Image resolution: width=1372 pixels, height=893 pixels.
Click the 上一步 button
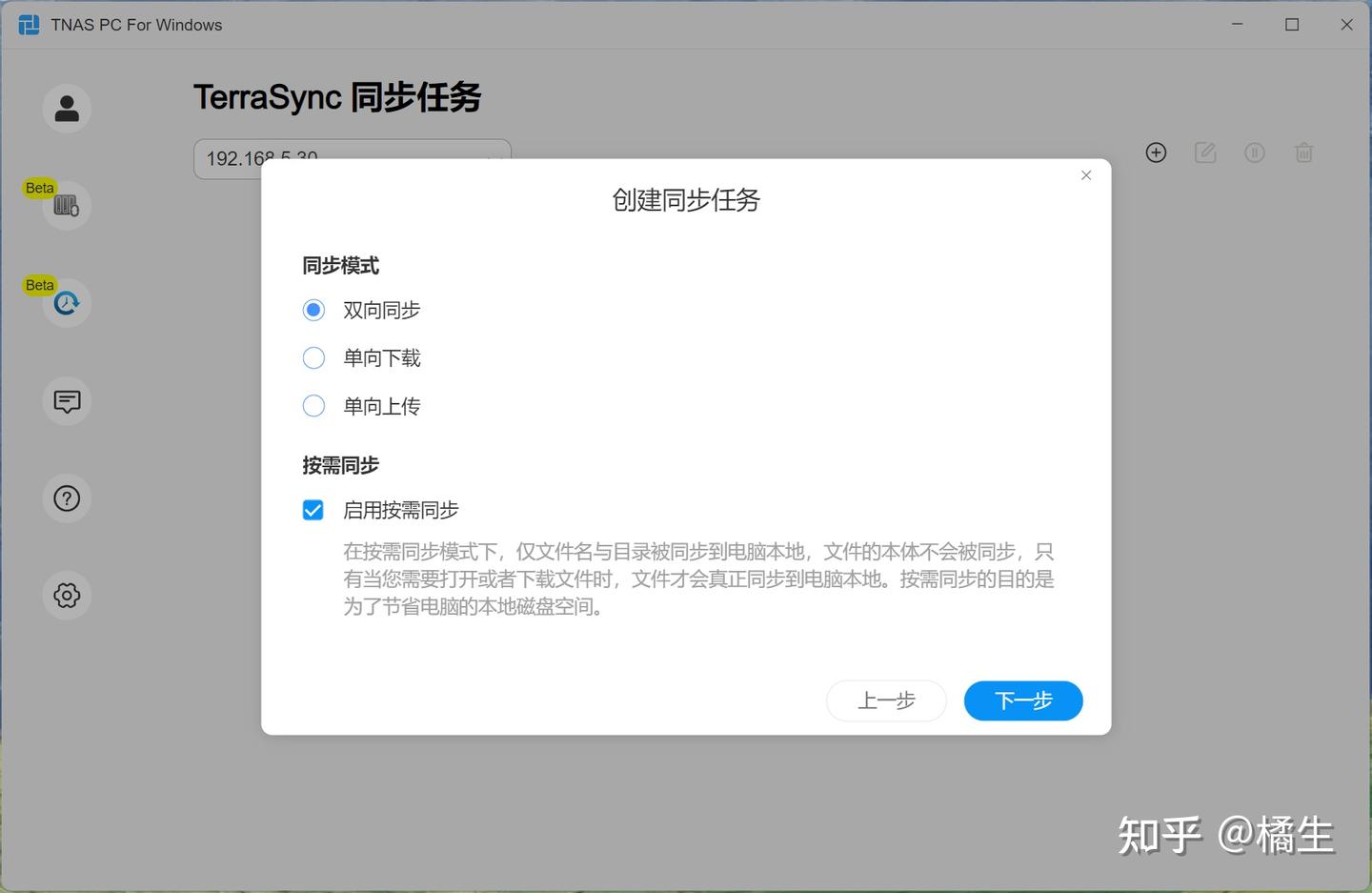click(885, 700)
